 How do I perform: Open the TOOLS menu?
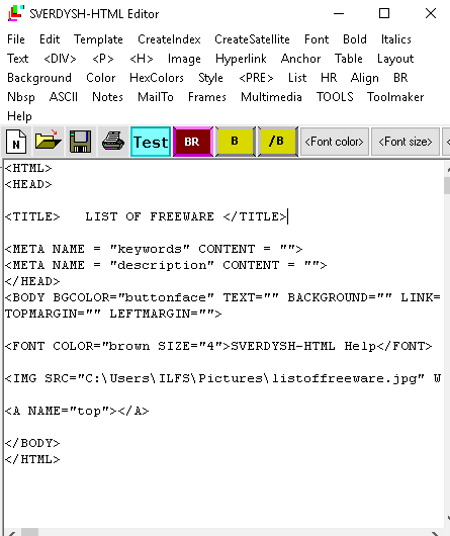335,97
